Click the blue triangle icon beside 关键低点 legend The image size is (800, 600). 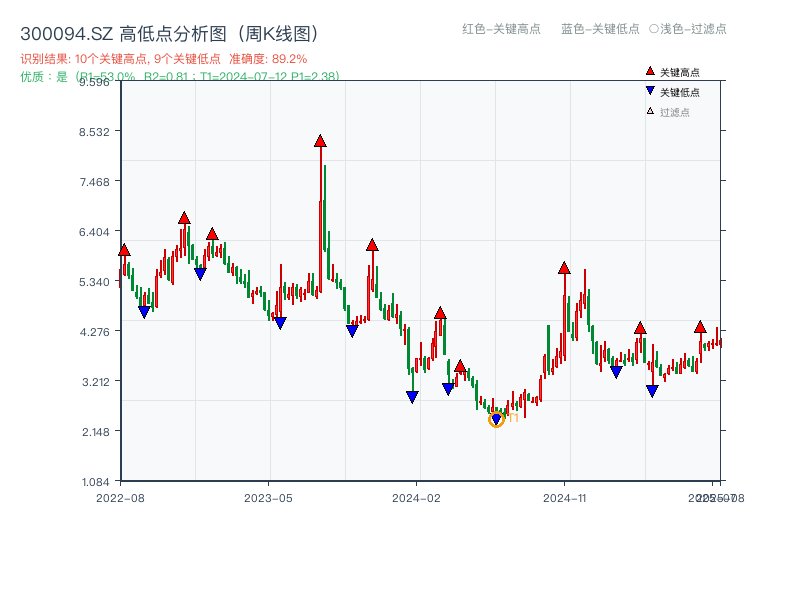(x=650, y=91)
